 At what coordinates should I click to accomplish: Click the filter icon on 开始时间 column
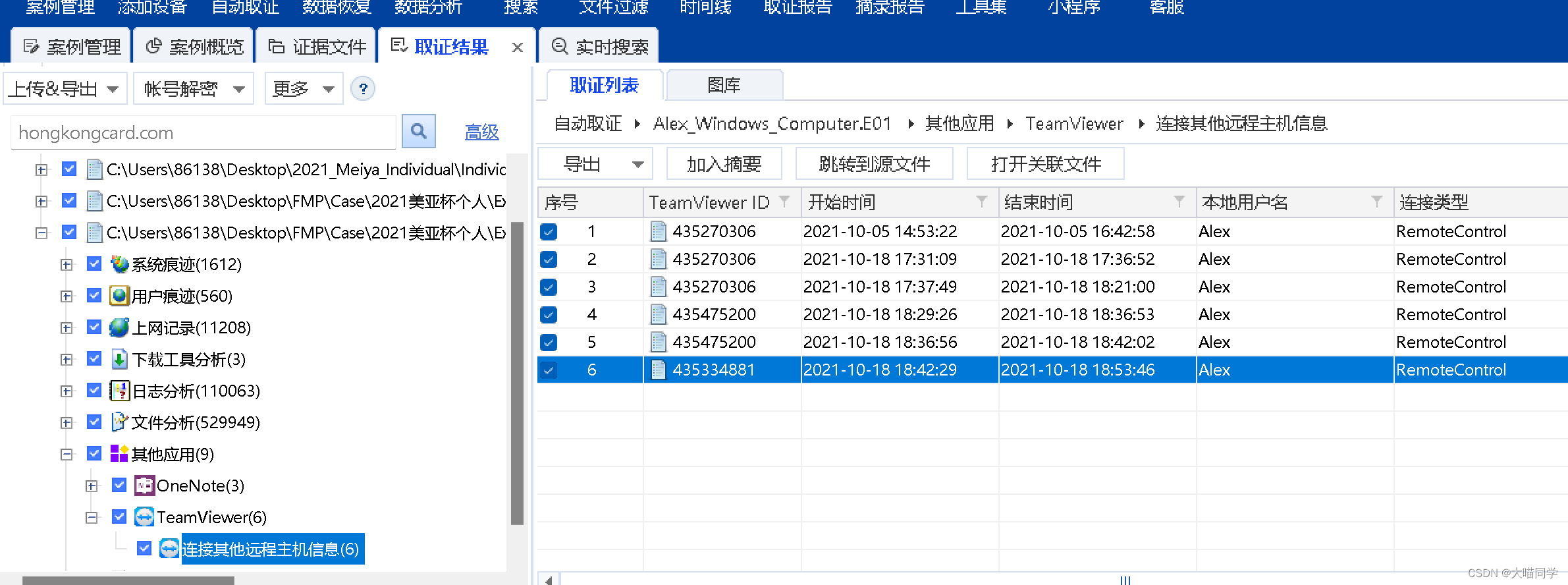(x=981, y=201)
